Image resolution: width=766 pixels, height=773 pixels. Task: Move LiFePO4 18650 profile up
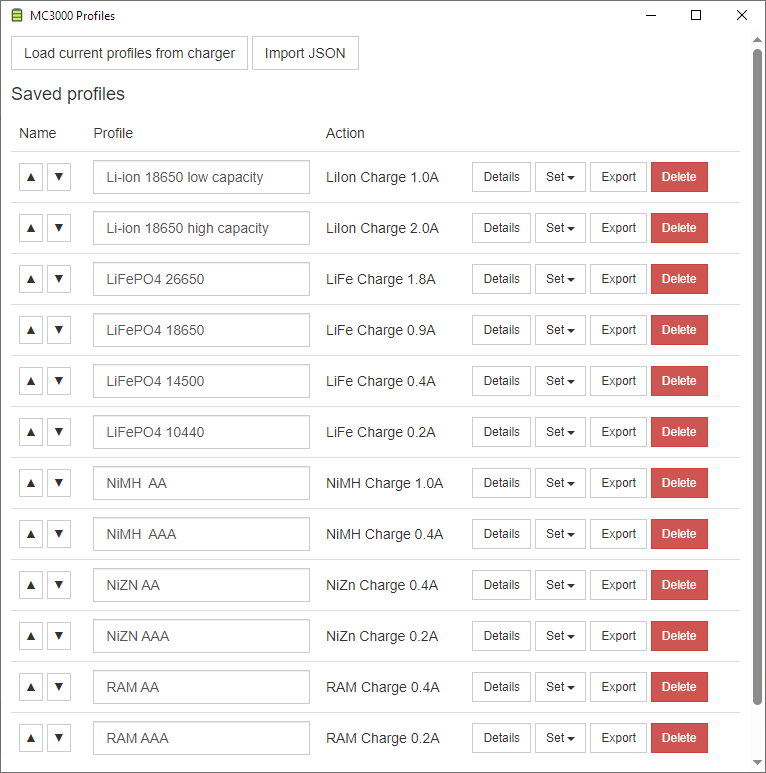[x=31, y=330]
